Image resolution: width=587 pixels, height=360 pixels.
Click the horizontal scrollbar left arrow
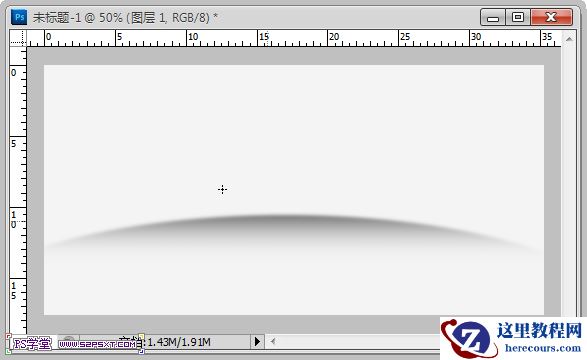pyautogui.click(x=273, y=341)
